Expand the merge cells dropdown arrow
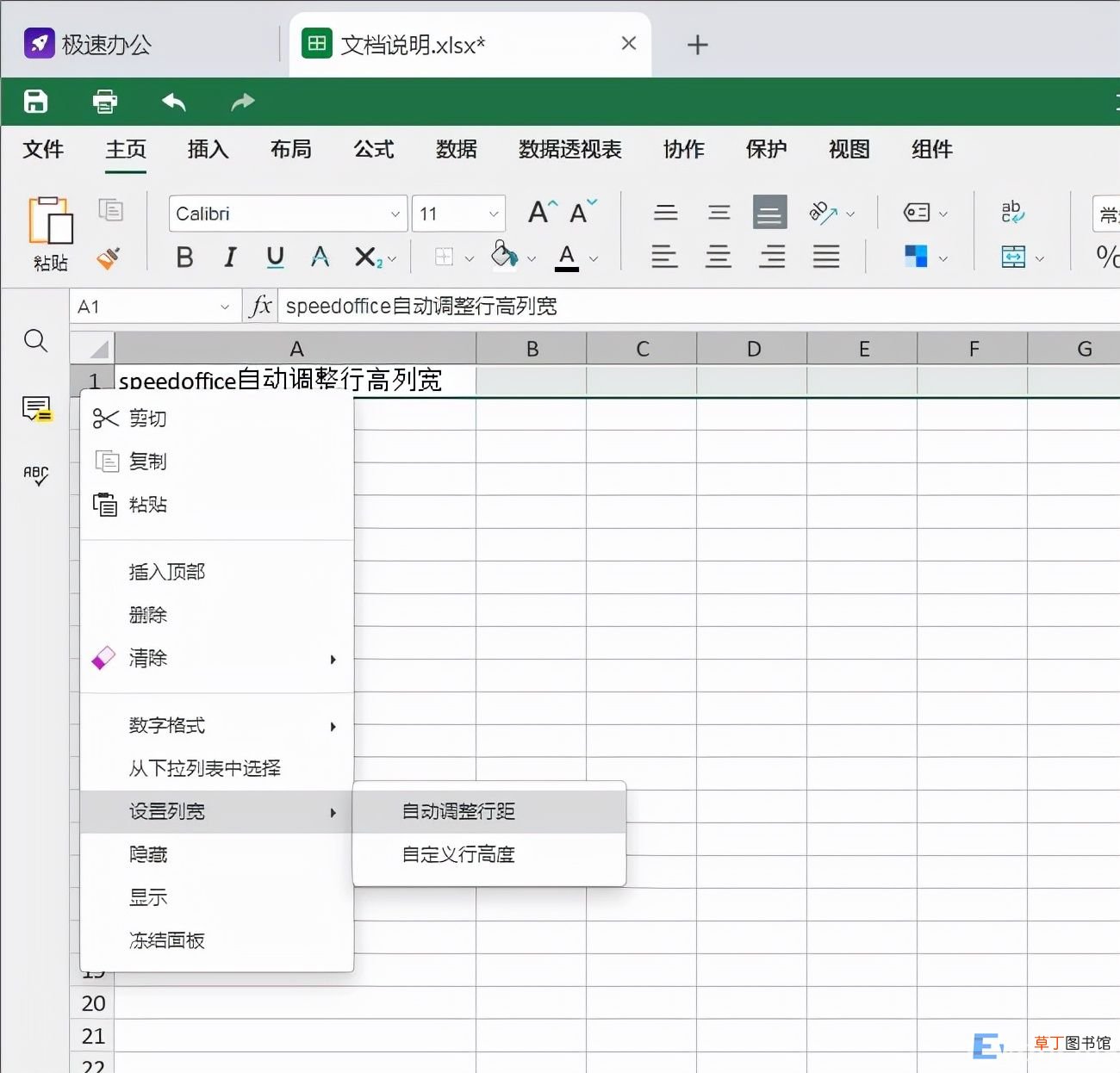 click(1040, 258)
